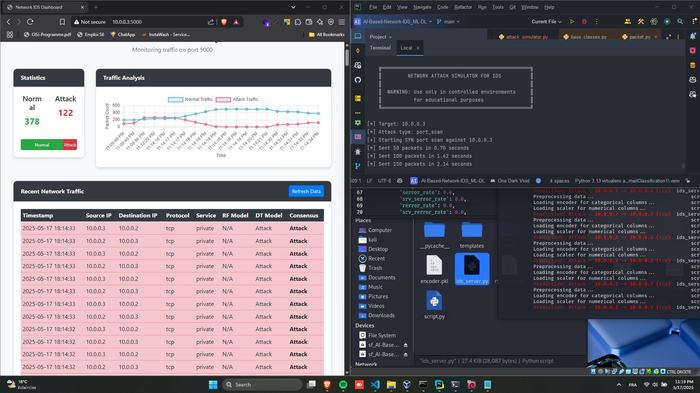700x393 pixels.
Task: Click the hammer tools icon in PyCharm toolbar
Action: click(x=641, y=21)
